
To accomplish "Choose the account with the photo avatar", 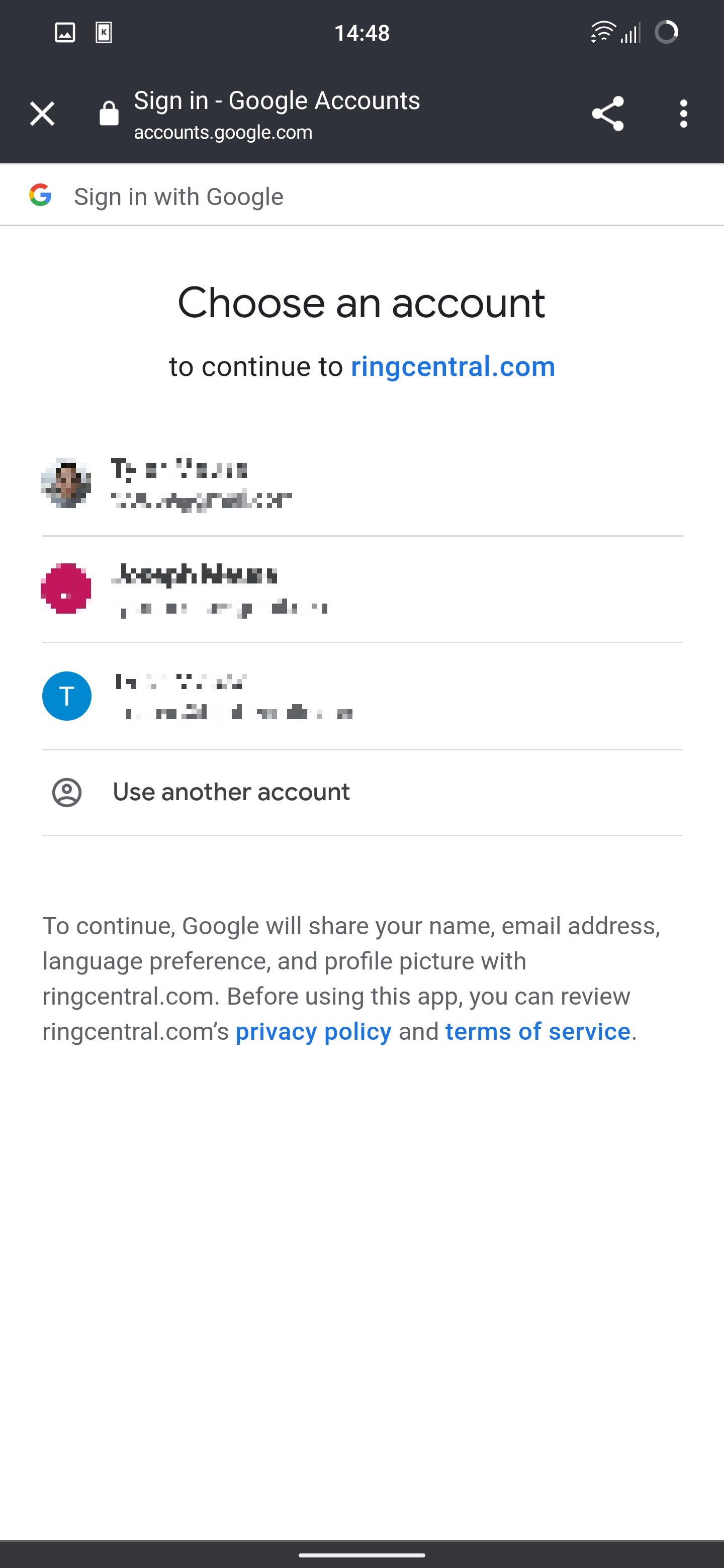I will coord(361,483).
